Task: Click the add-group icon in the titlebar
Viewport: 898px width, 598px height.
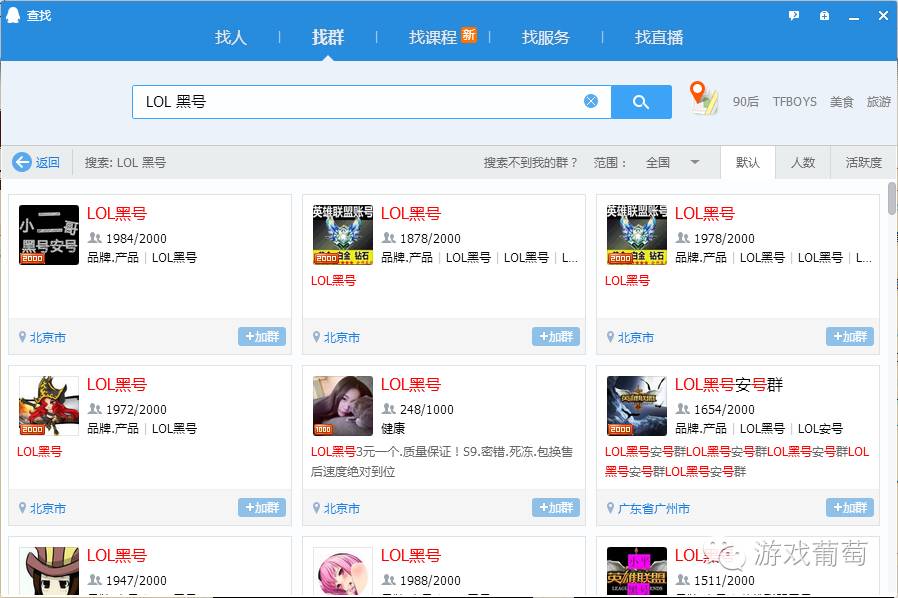Action: click(x=824, y=16)
